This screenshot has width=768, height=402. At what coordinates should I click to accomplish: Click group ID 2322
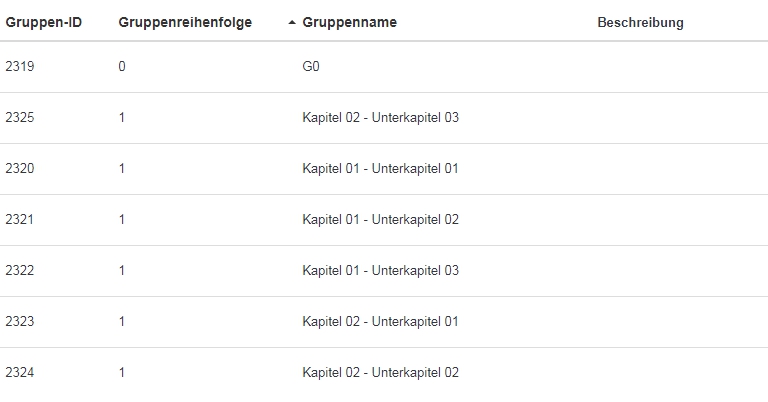pos(20,271)
